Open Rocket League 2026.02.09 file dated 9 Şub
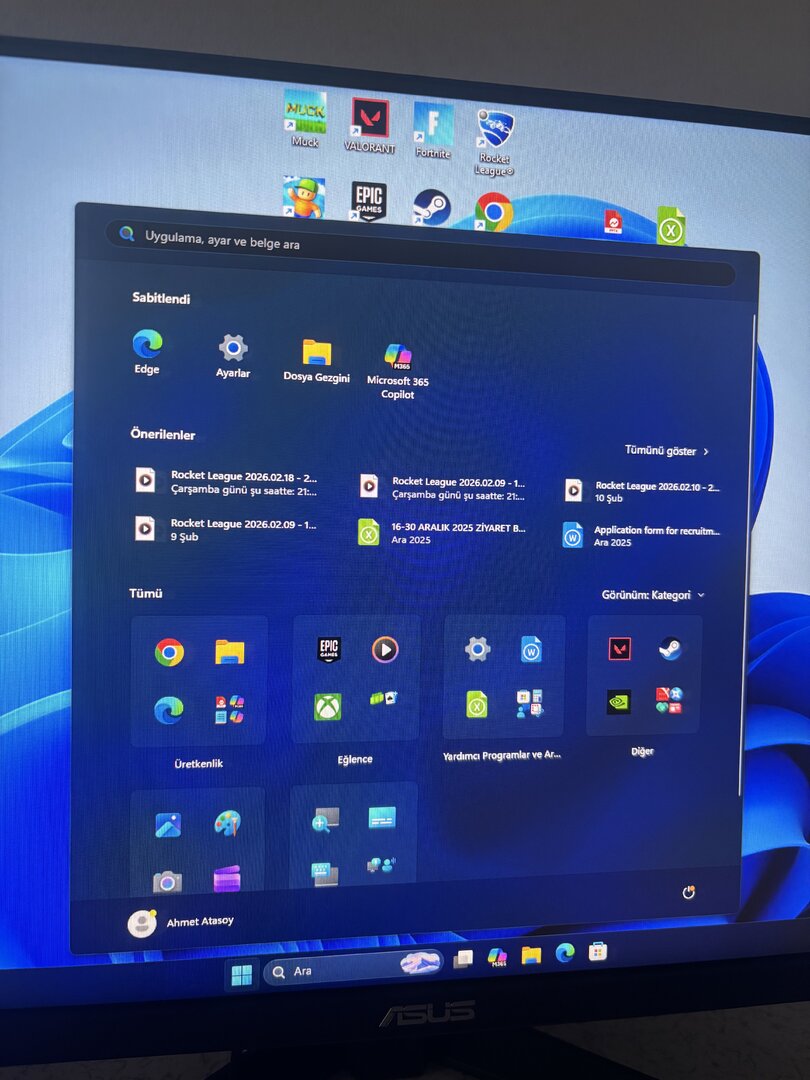 pos(226,530)
